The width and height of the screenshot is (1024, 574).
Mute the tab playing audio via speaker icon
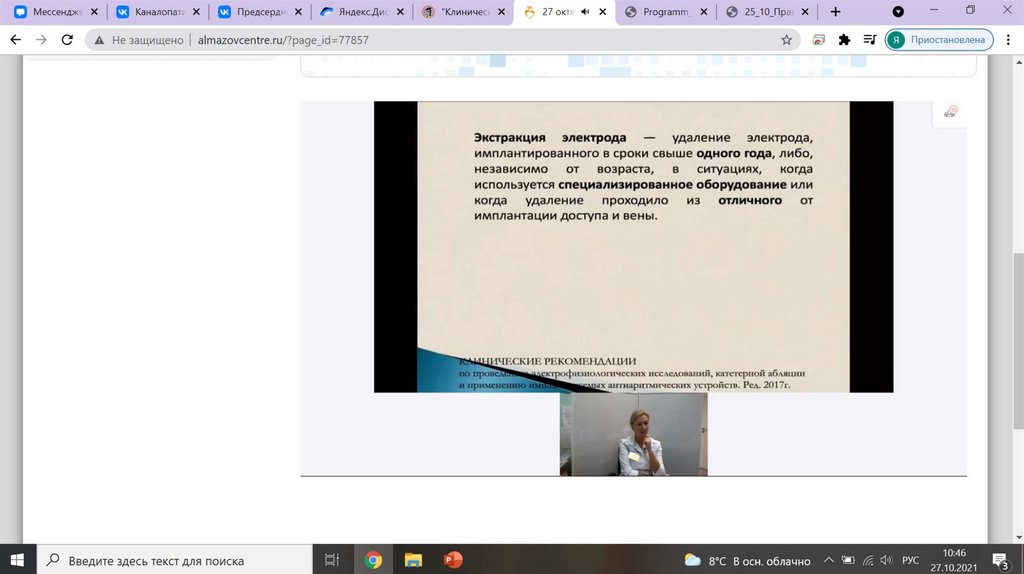coord(584,12)
